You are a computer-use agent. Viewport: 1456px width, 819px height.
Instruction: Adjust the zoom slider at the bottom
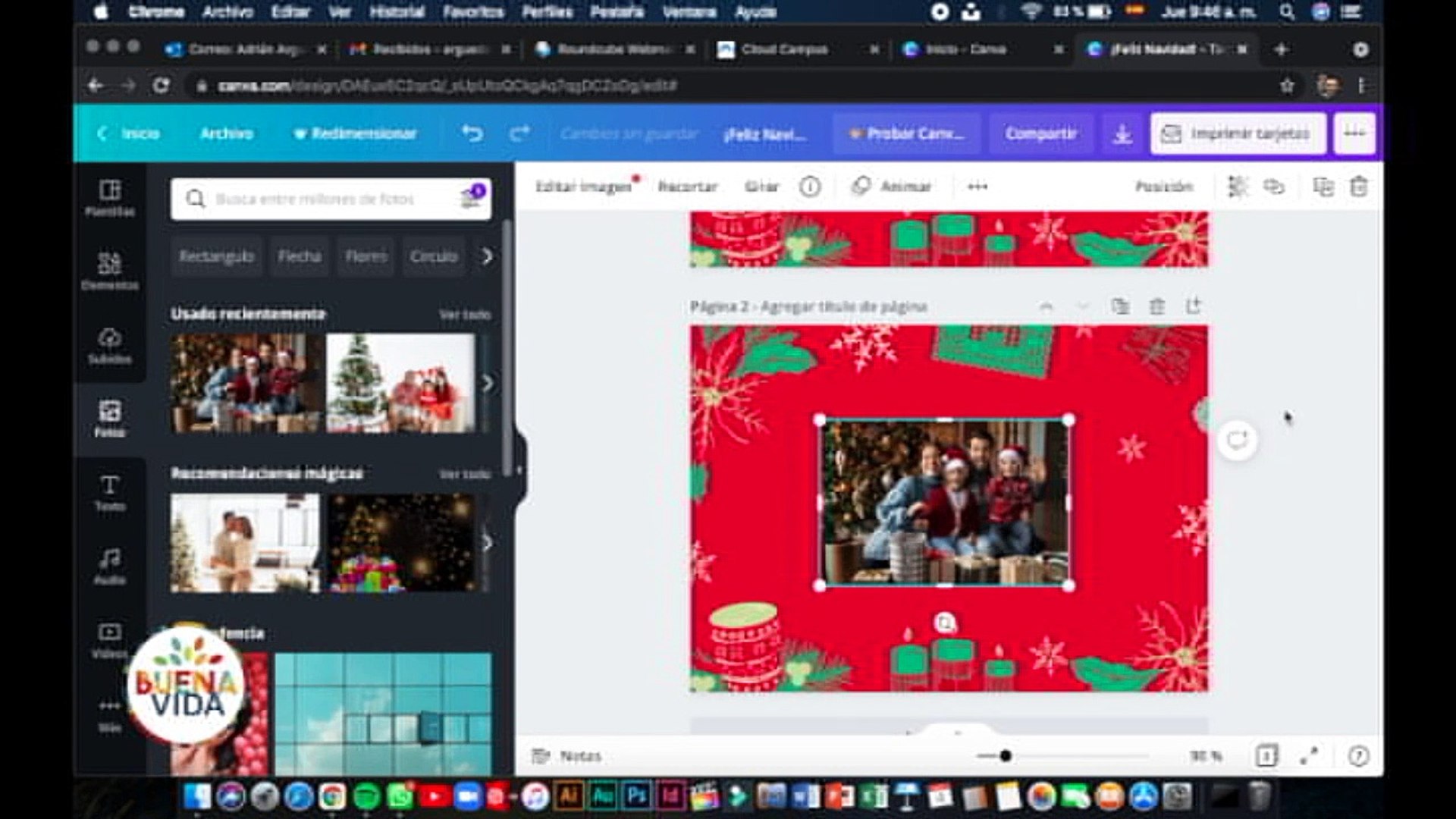pos(1006,755)
